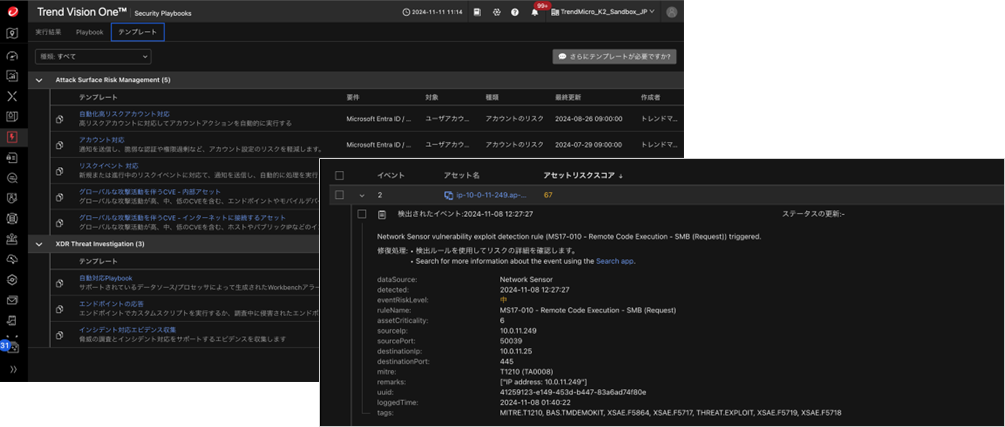This screenshot has height=427, width=1005.
Task: Switch to the 実行結果 tab
Action: point(49,32)
